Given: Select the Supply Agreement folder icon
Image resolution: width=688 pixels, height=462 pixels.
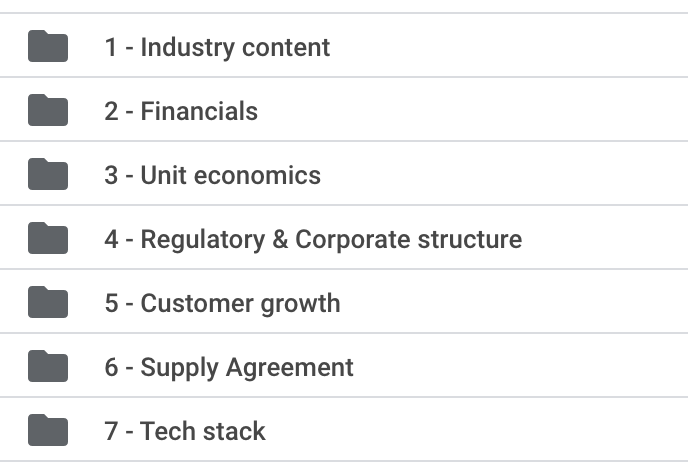Looking at the screenshot, I should [48, 366].
